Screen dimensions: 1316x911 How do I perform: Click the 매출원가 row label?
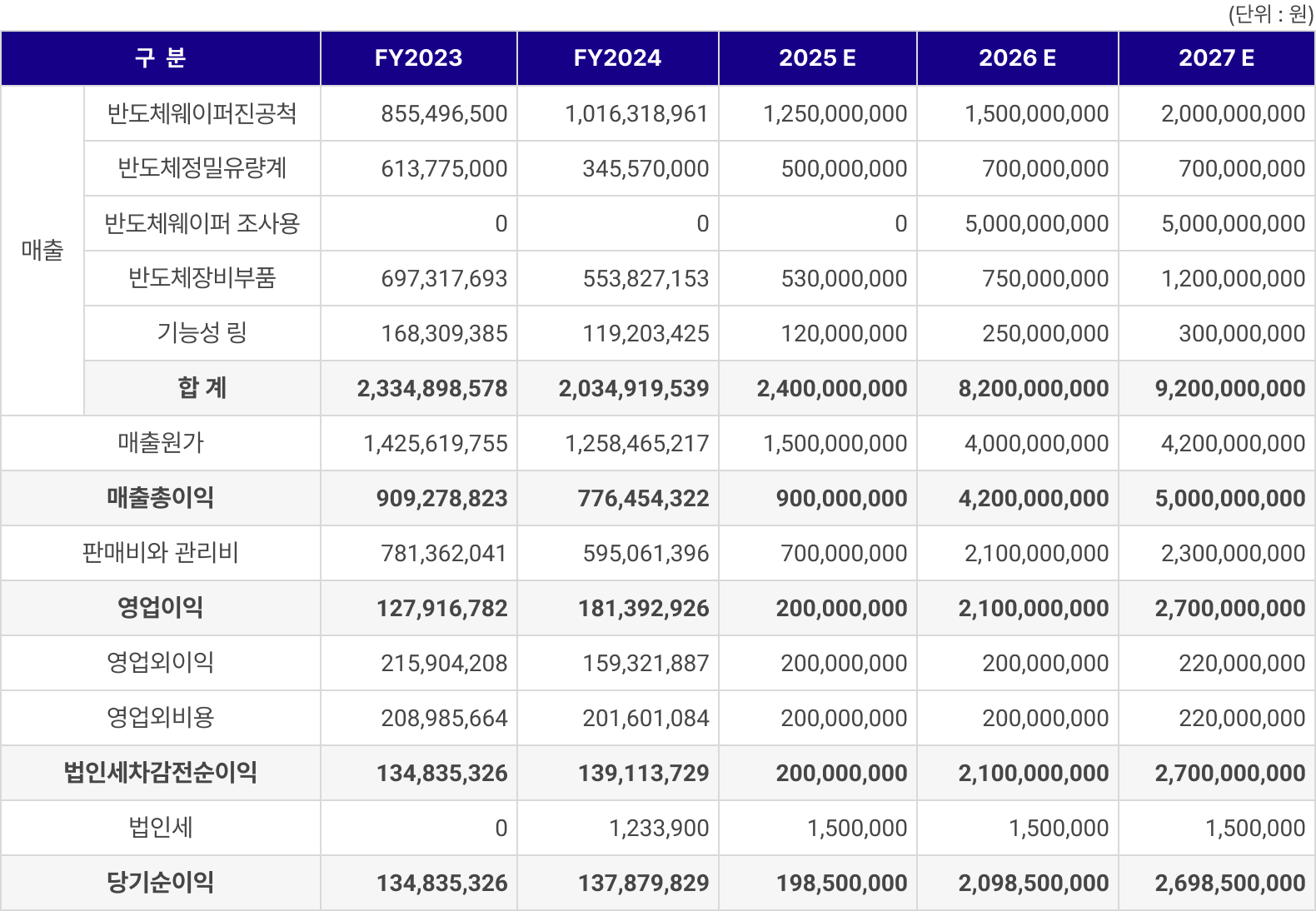161,443
